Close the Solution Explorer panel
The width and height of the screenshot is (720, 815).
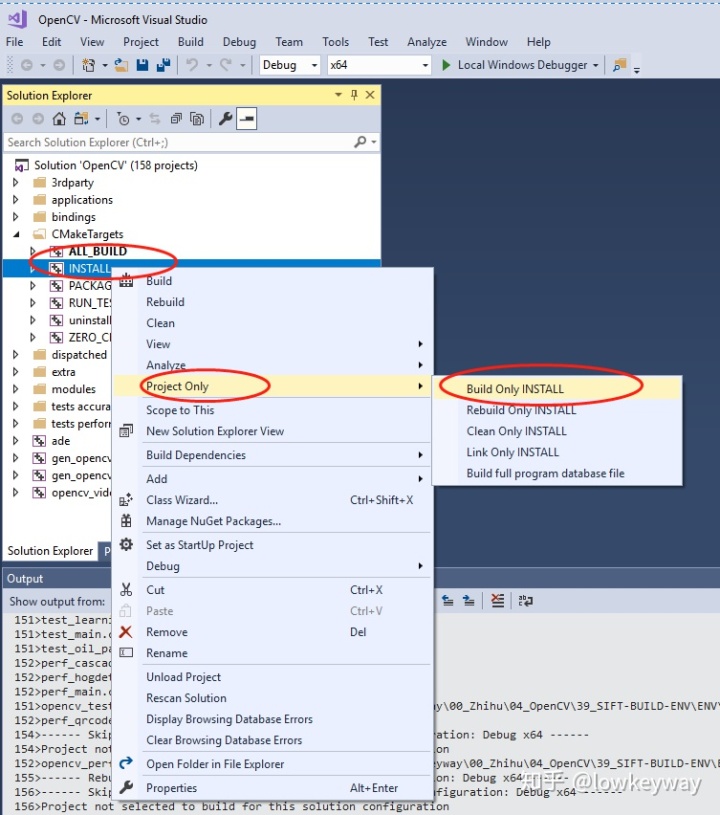[370, 95]
